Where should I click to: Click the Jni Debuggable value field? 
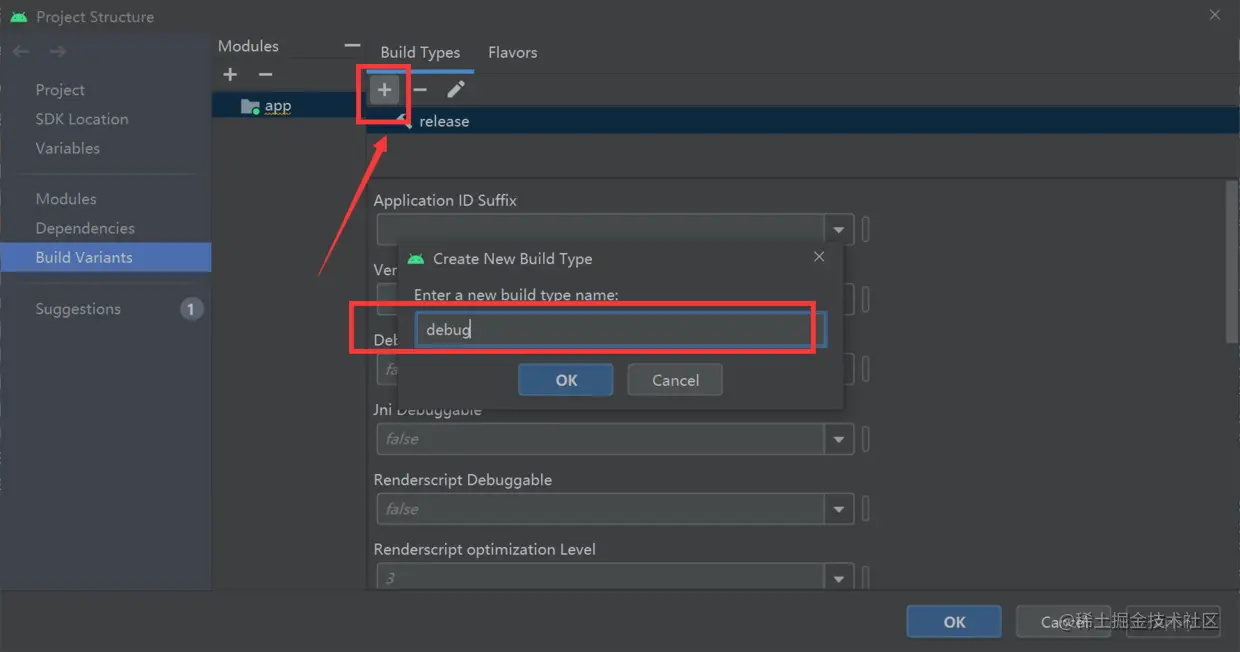[x=601, y=439]
